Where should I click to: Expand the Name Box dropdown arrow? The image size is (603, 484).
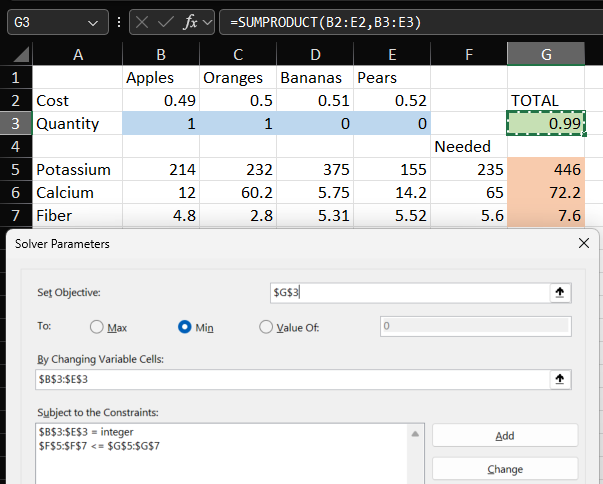click(x=93, y=21)
